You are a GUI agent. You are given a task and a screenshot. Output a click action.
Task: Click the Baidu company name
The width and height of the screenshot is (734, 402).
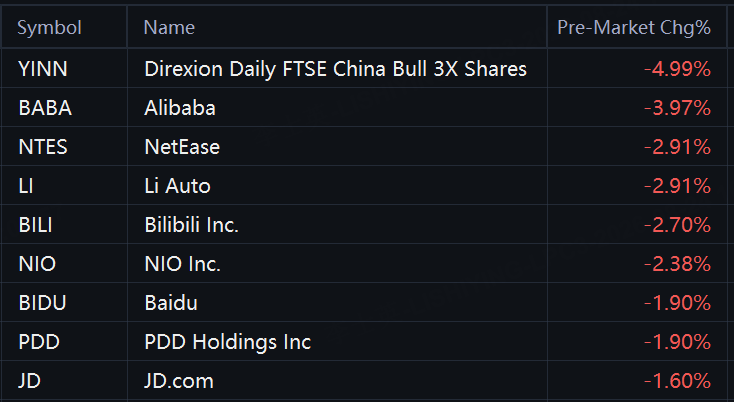point(171,303)
